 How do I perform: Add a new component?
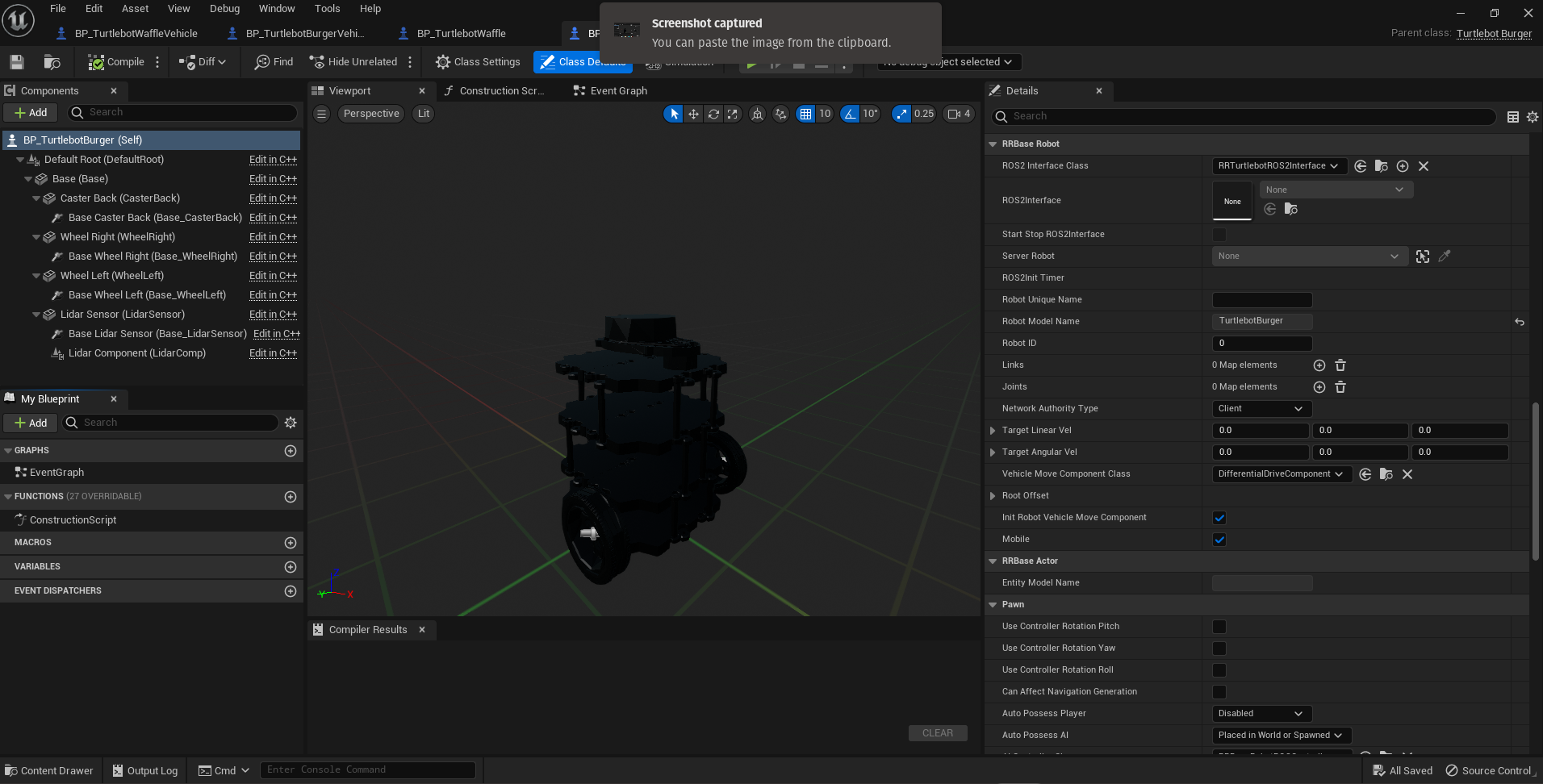(x=31, y=113)
